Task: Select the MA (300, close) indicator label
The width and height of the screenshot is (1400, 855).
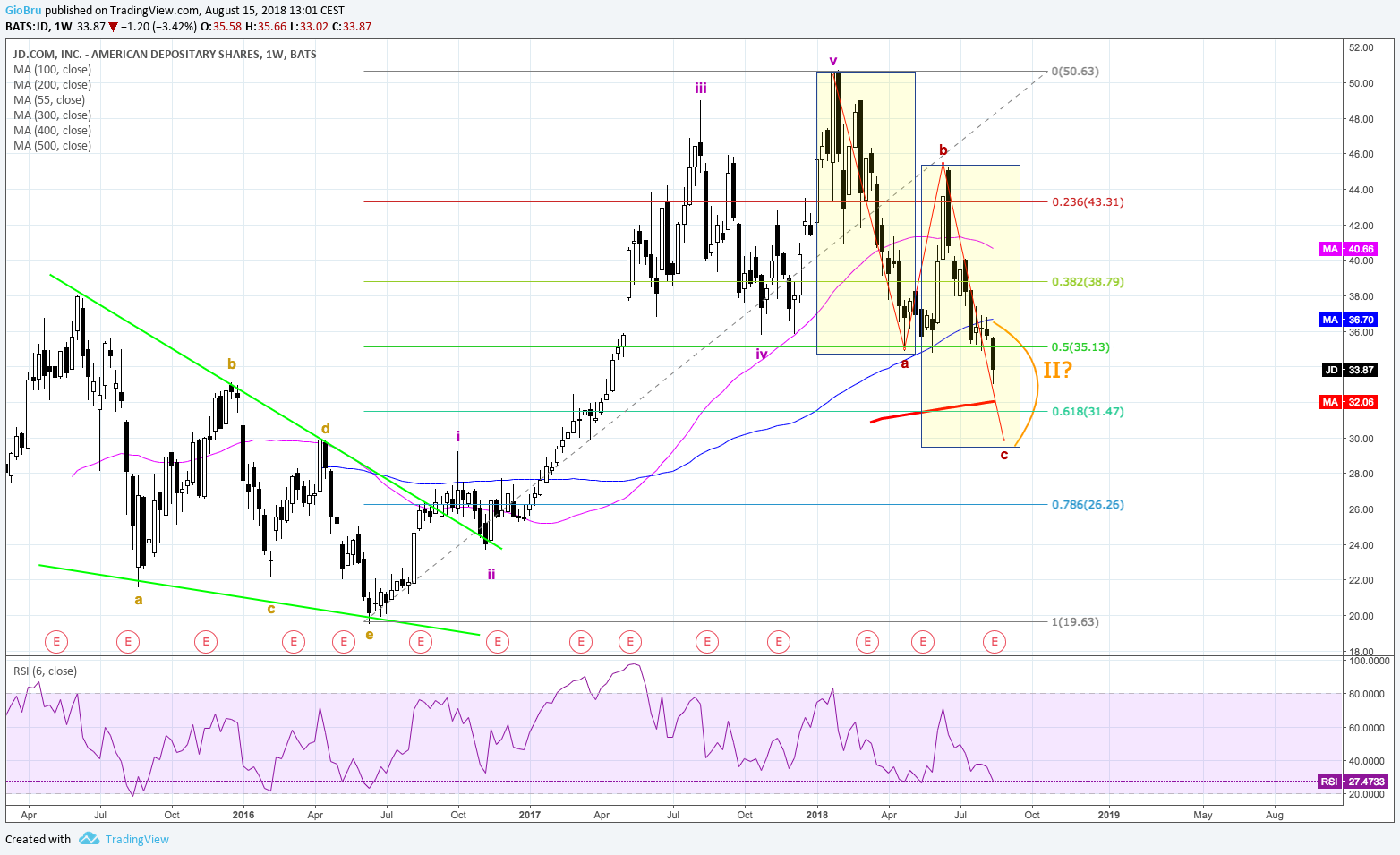Action: 52,115
